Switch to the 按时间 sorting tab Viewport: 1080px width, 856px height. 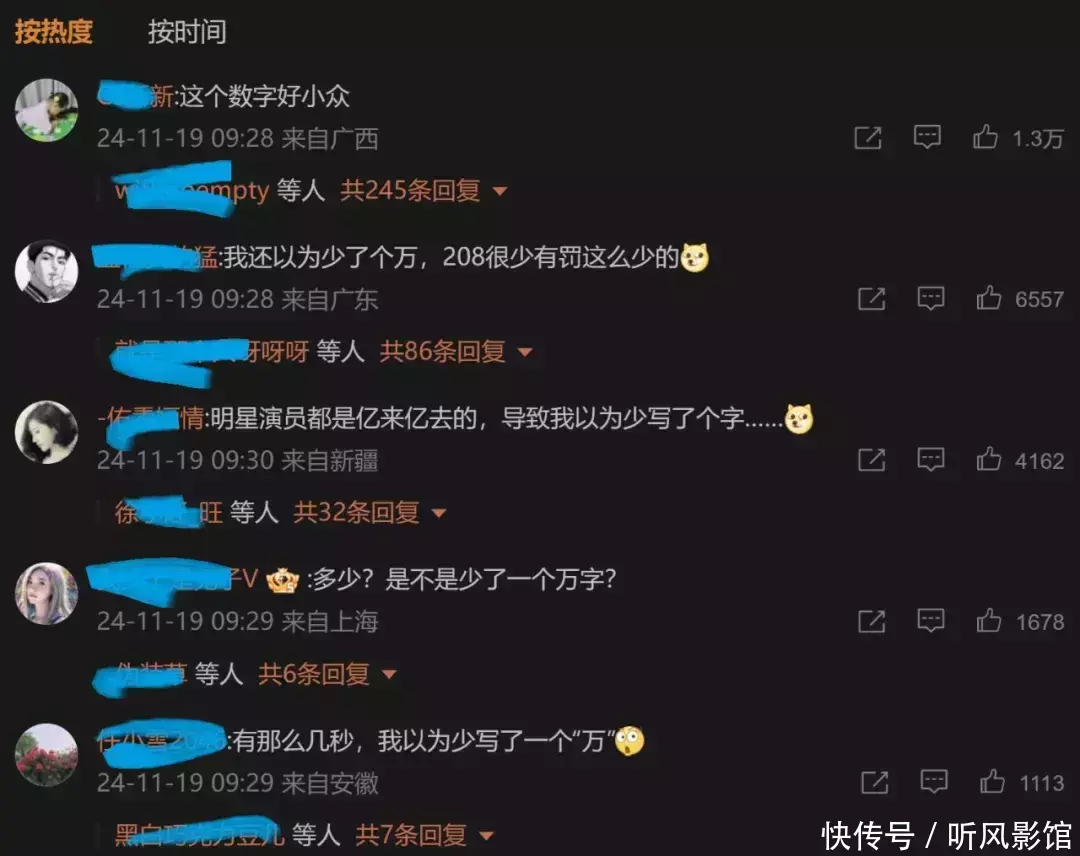coord(187,32)
